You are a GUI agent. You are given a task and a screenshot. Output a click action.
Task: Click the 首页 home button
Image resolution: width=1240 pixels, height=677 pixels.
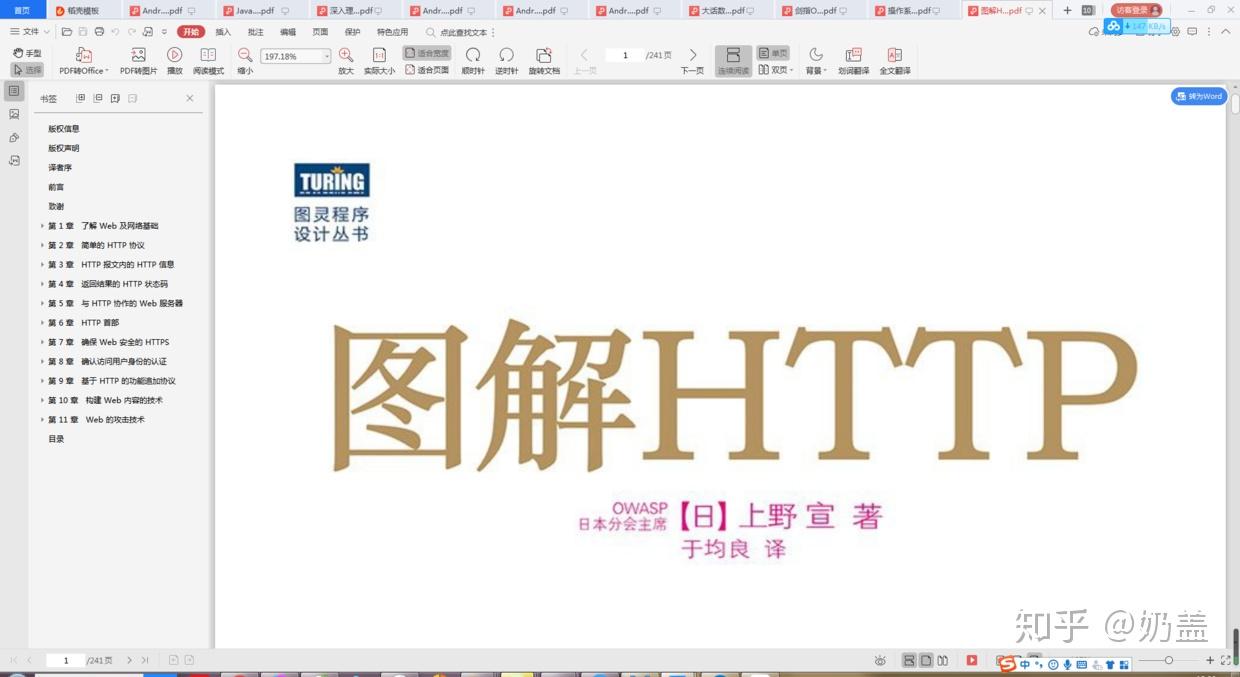(x=22, y=10)
